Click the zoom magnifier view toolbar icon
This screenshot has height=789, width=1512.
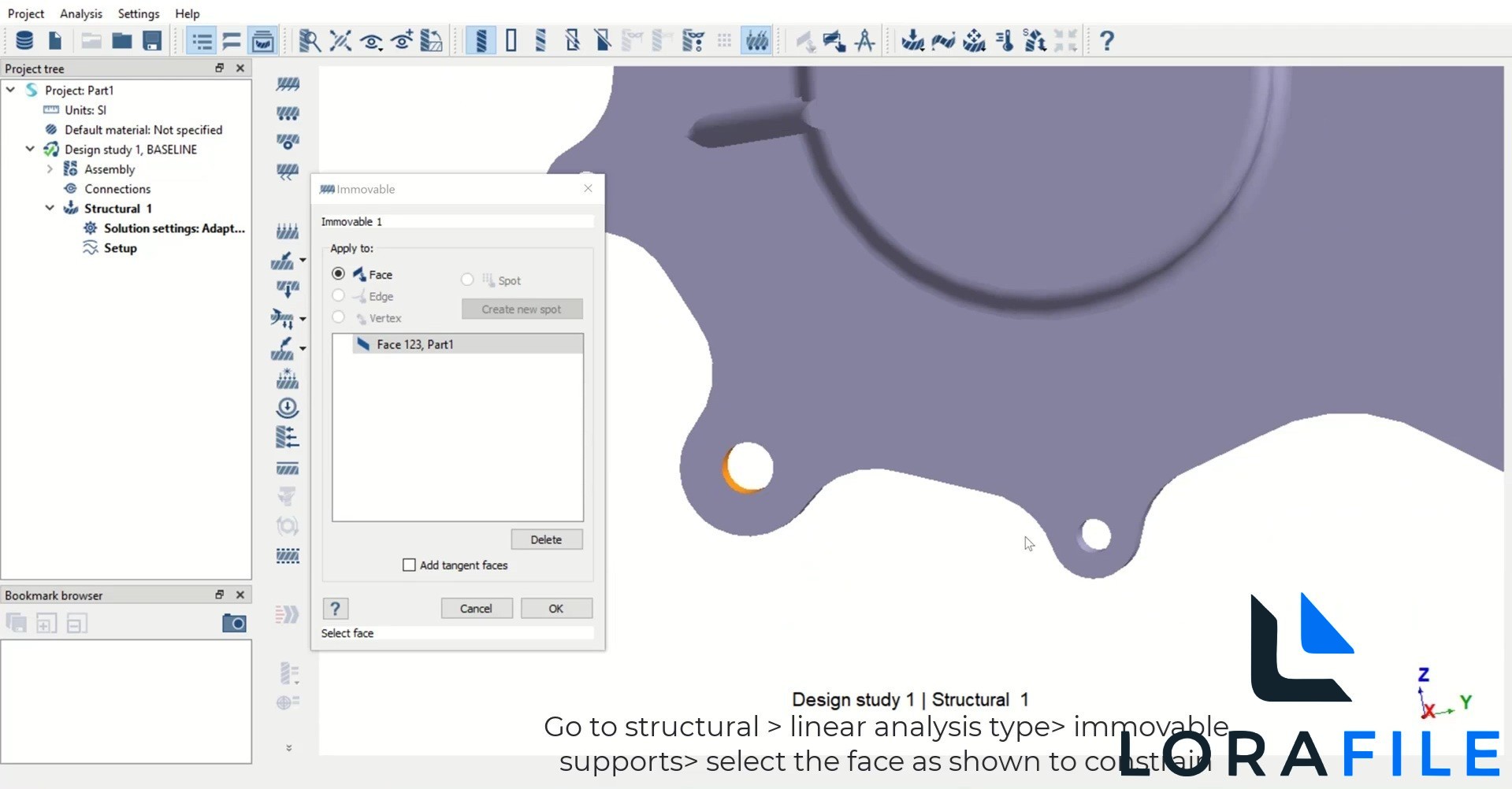309,41
